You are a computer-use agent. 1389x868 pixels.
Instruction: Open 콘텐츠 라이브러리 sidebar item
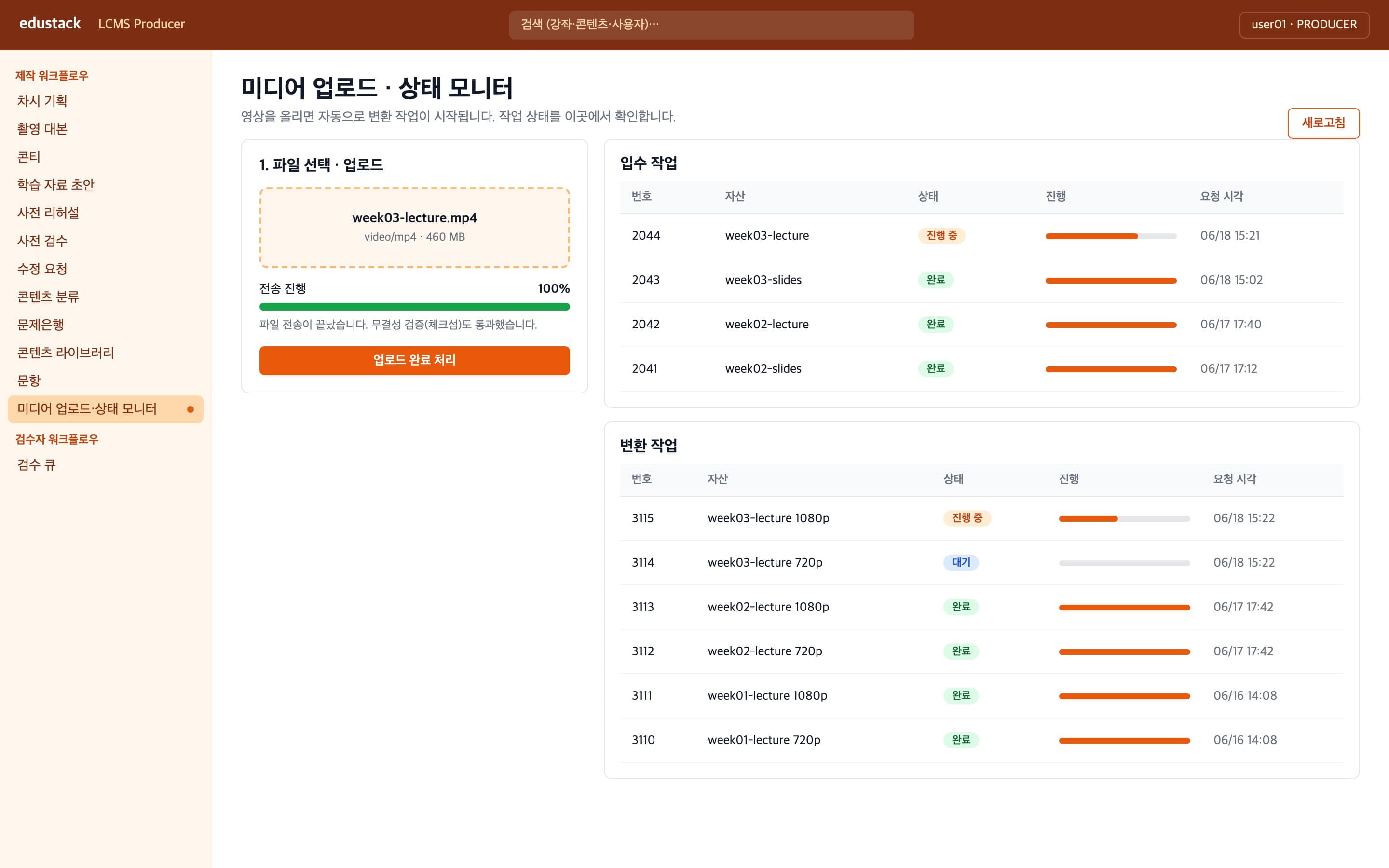[106, 353]
